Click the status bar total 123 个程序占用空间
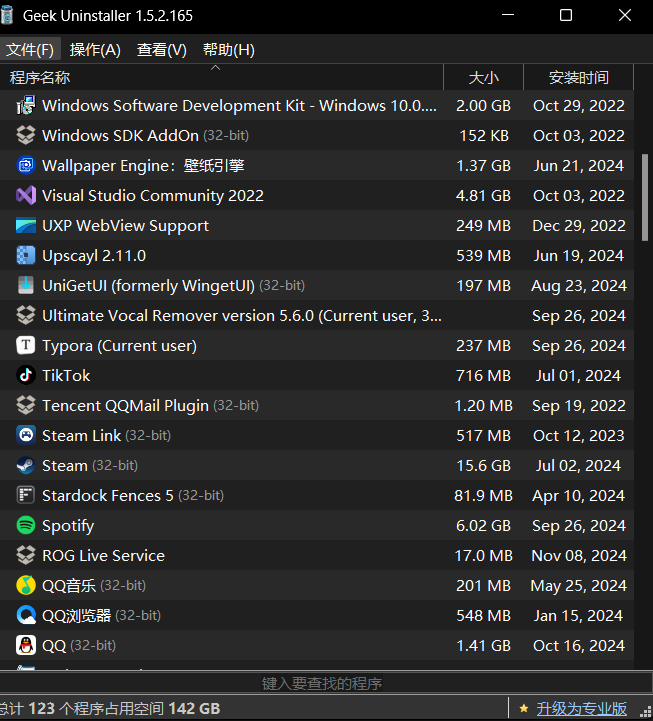This screenshot has height=721, width=653. click(x=110, y=709)
